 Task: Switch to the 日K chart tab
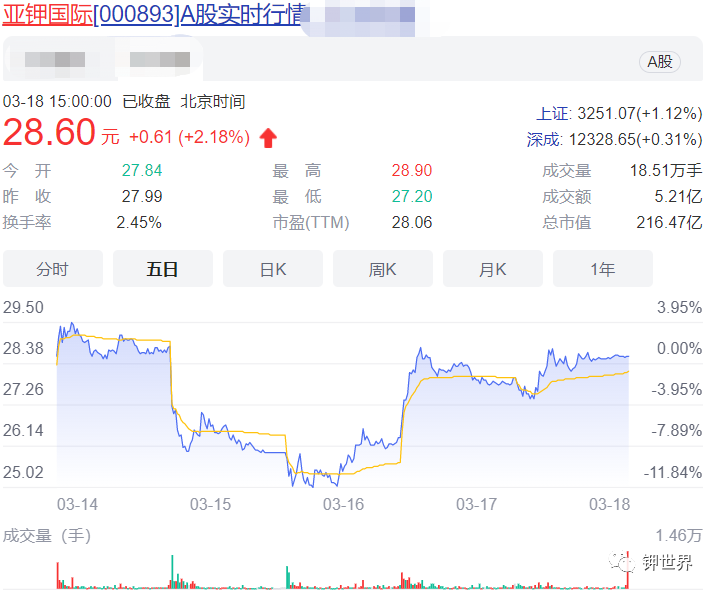(273, 269)
